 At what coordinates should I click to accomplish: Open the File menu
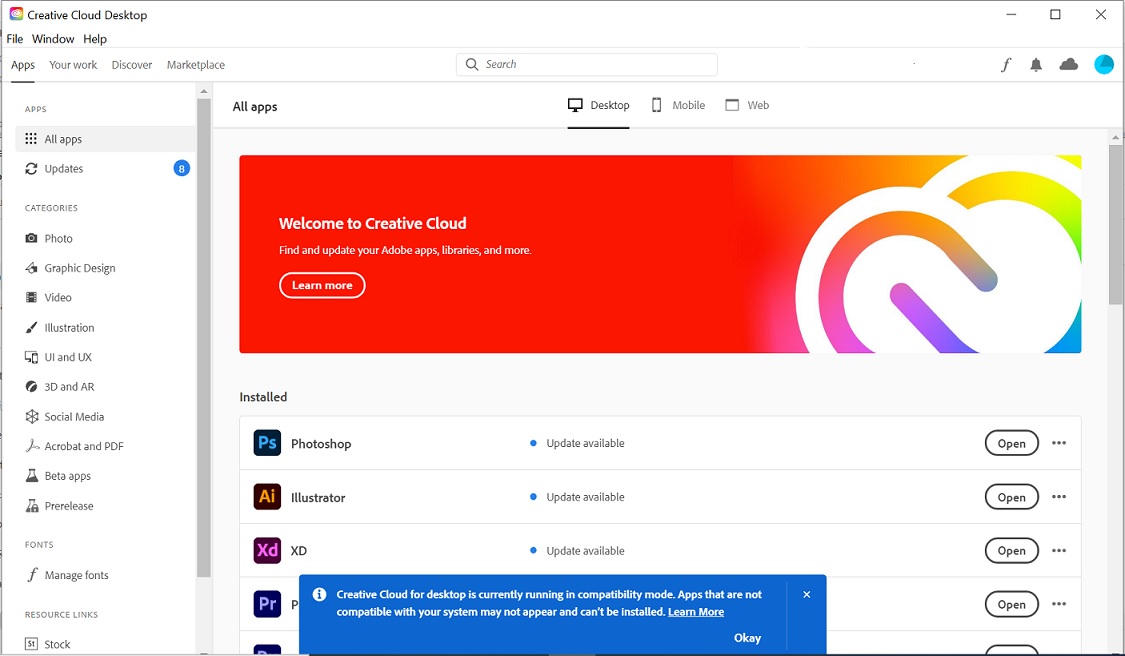pos(14,39)
